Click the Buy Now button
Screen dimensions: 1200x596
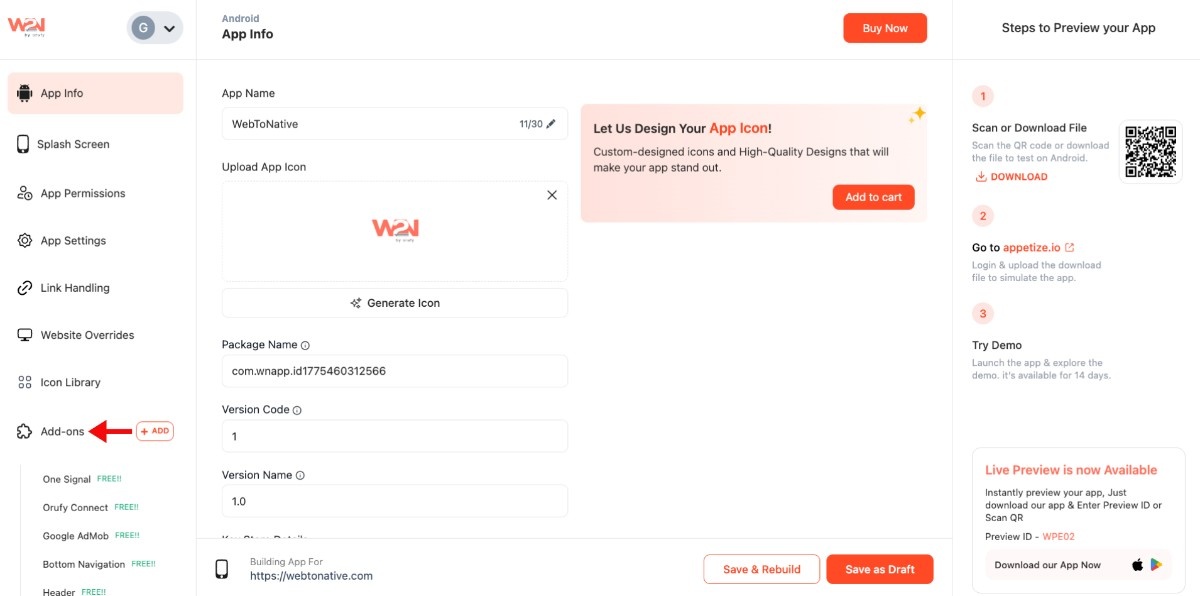(x=885, y=28)
